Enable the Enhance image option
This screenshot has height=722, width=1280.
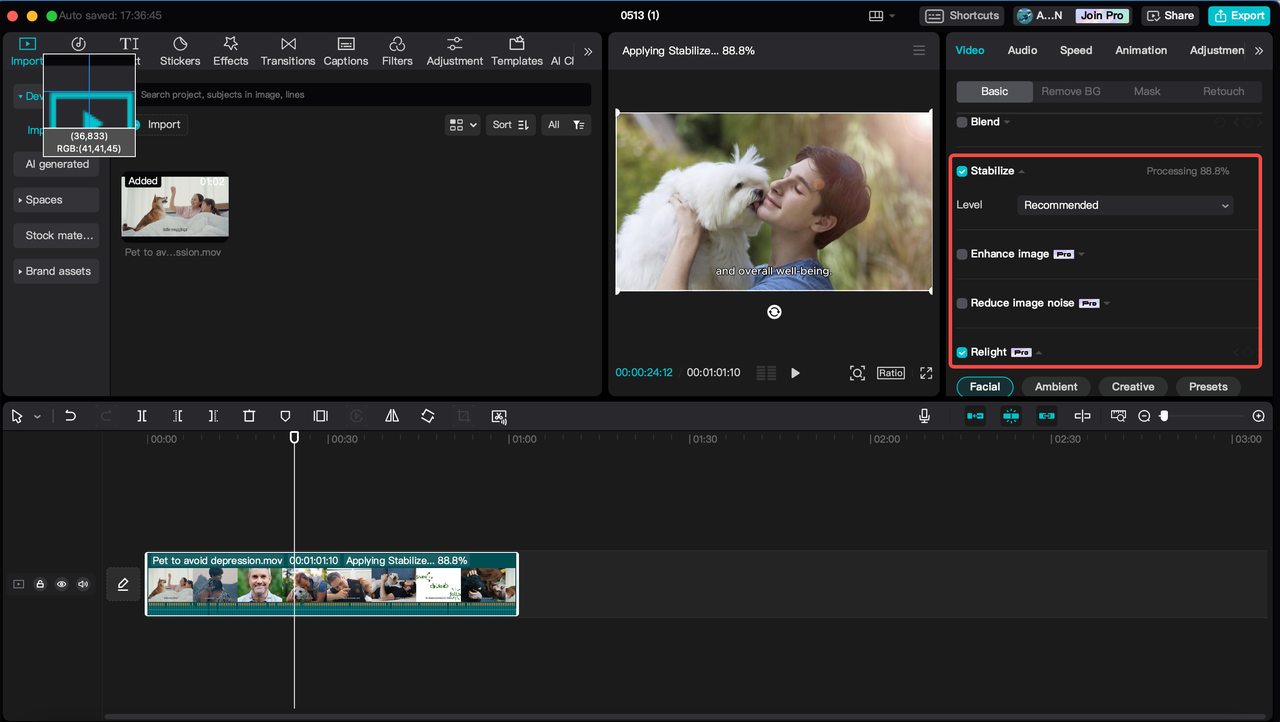point(962,254)
